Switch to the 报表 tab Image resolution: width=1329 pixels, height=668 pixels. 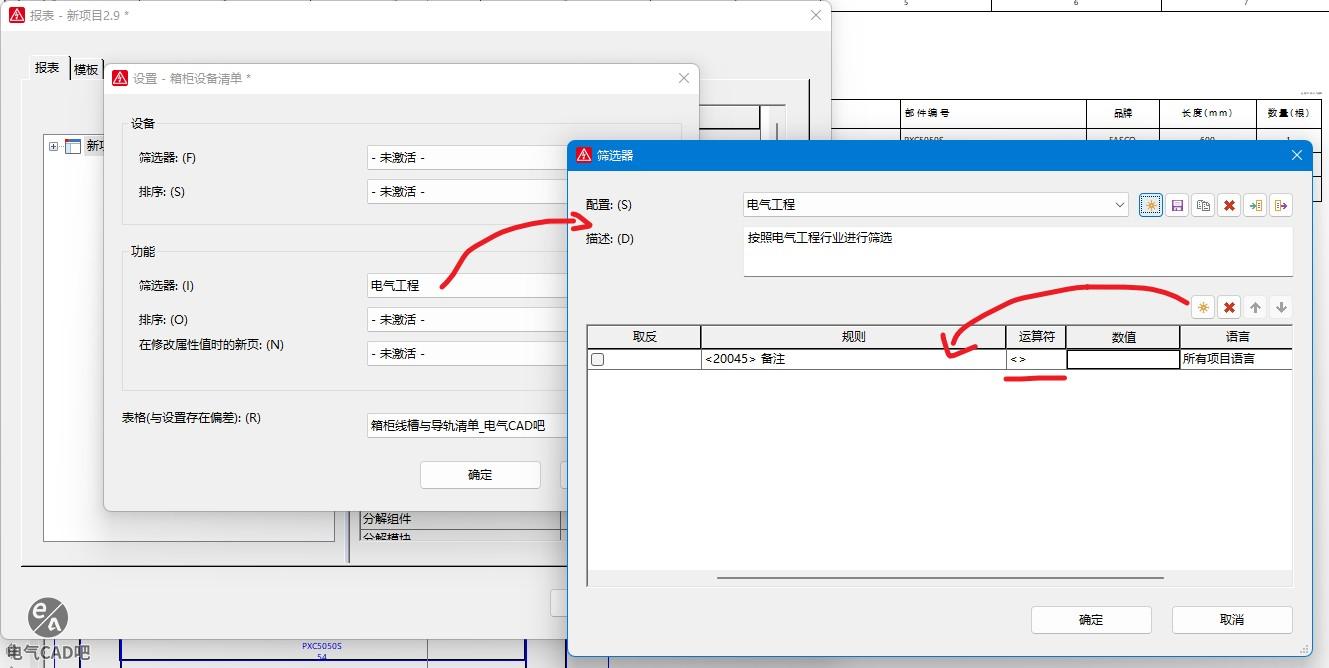pos(47,68)
